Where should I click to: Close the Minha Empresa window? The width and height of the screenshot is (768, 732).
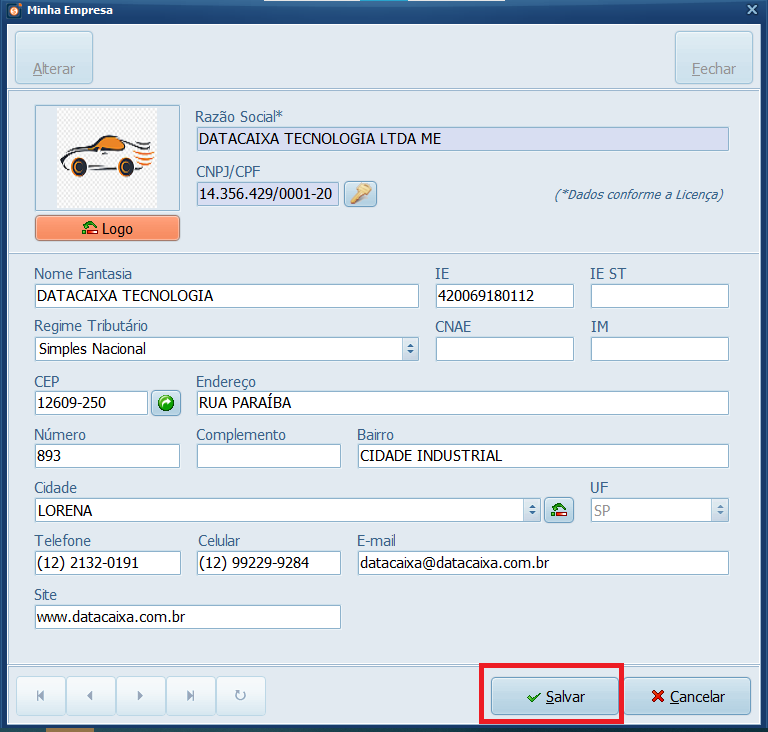tap(752, 10)
